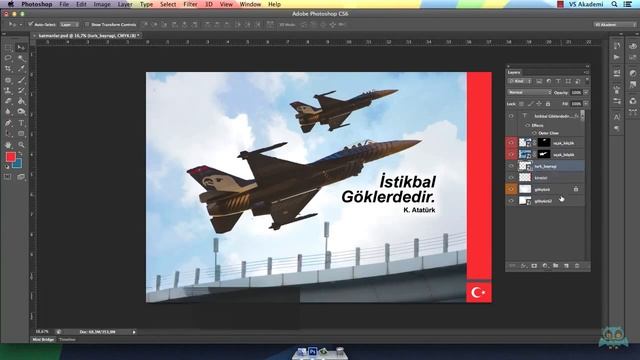Click the new adjustment layer icon

tap(544, 266)
